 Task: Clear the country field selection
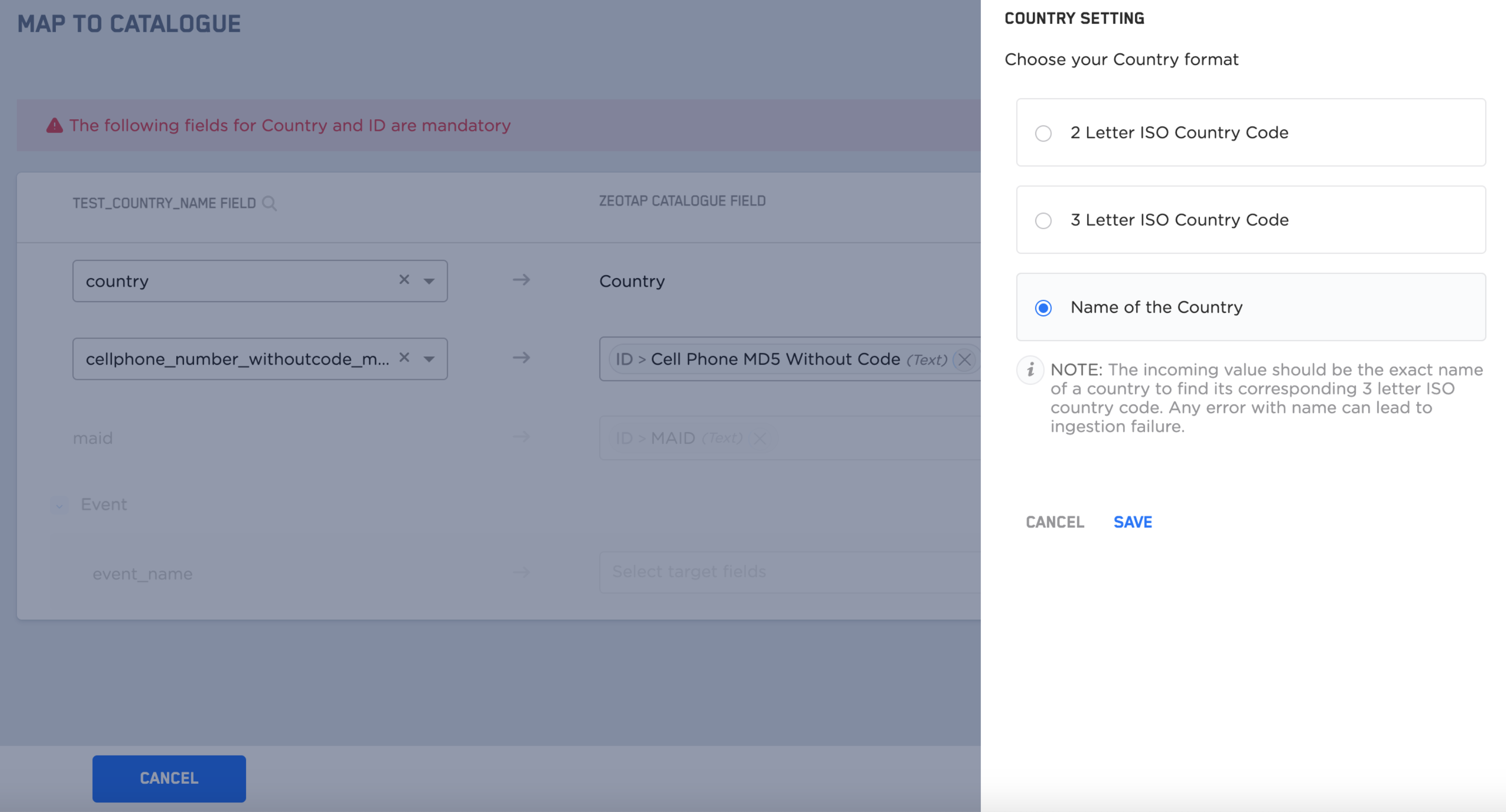[x=404, y=280]
